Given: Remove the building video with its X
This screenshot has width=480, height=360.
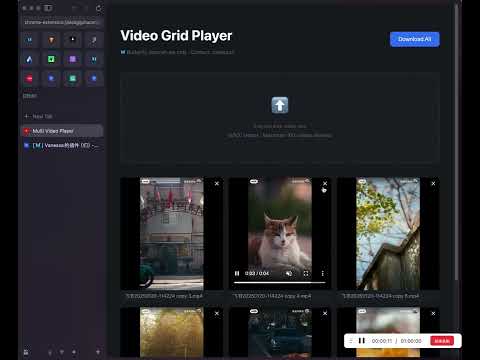Looking at the screenshot, I should [x=217, y=184].
